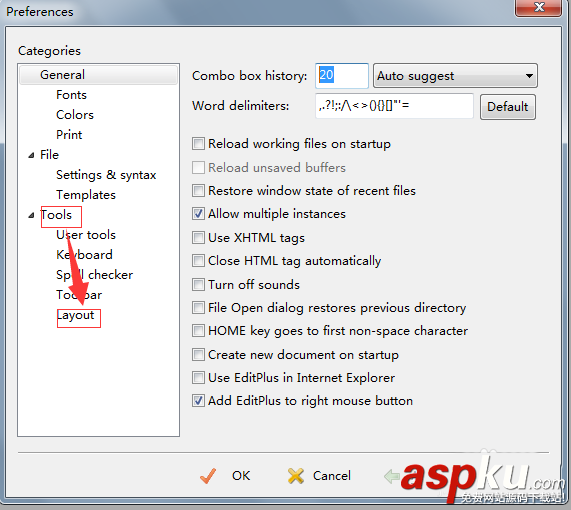This screenshot has height=510, width=571.
Task: Select the Tools category
Action: click(56, 215)
